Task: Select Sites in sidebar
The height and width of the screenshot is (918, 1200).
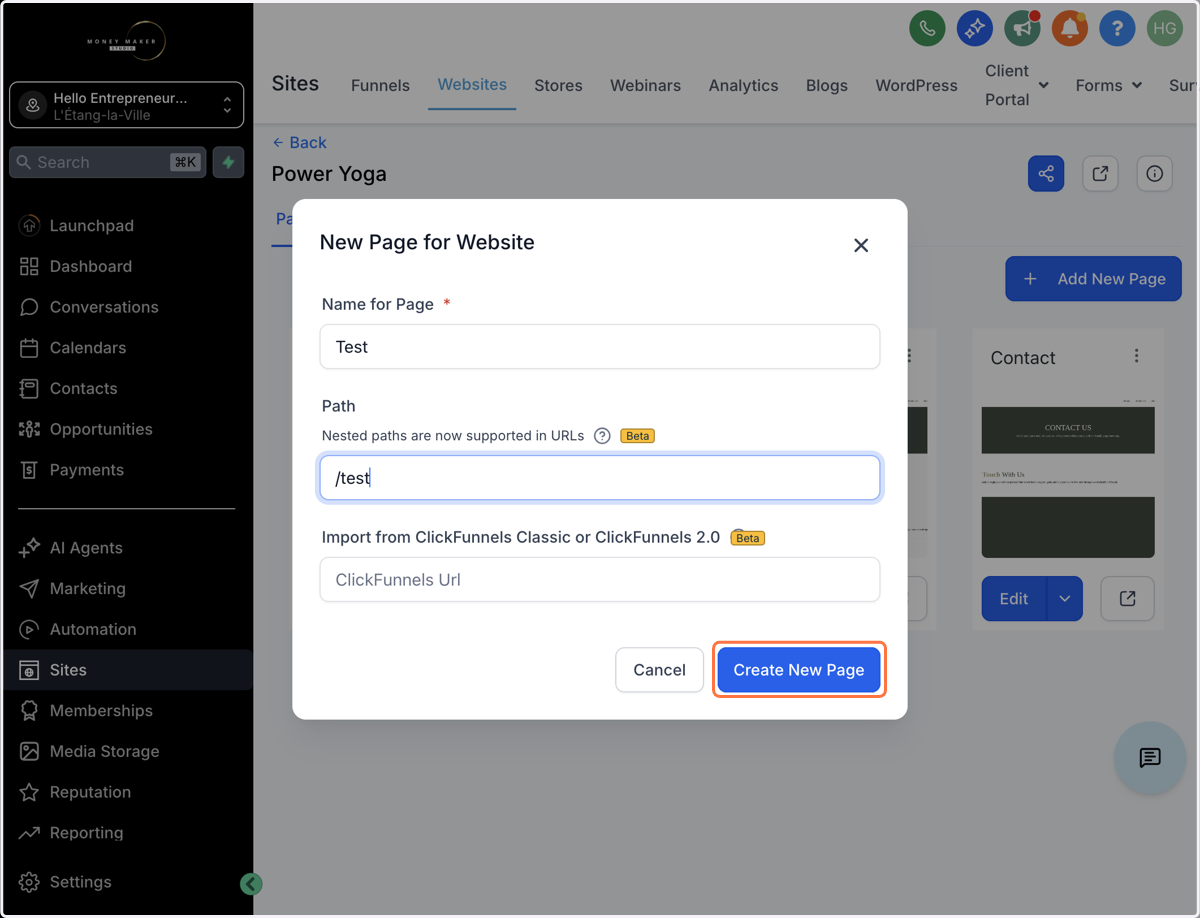Action: point(126,670)
